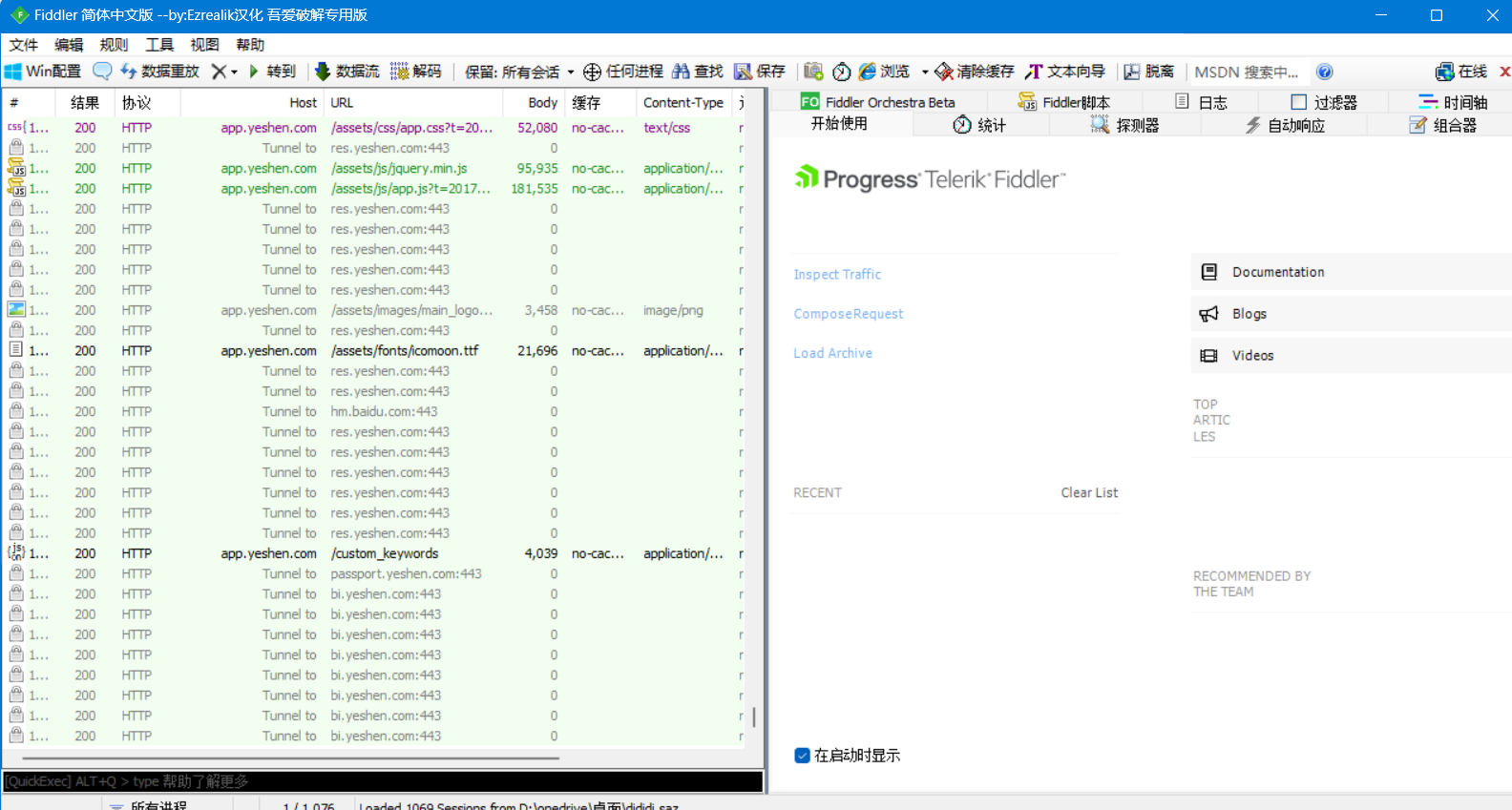The height and width of the screenshot is (810, 1512).
Task: Select the passport.yeshen.com:443 tunnel row
Action: tap(374, 574)
